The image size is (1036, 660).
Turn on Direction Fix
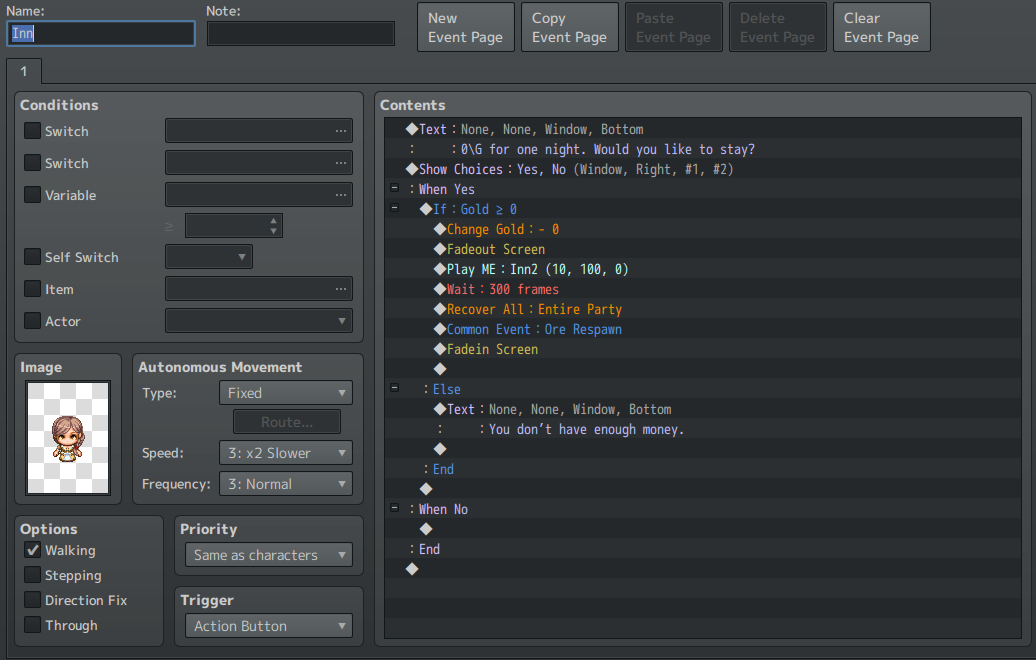click(32, 600)
